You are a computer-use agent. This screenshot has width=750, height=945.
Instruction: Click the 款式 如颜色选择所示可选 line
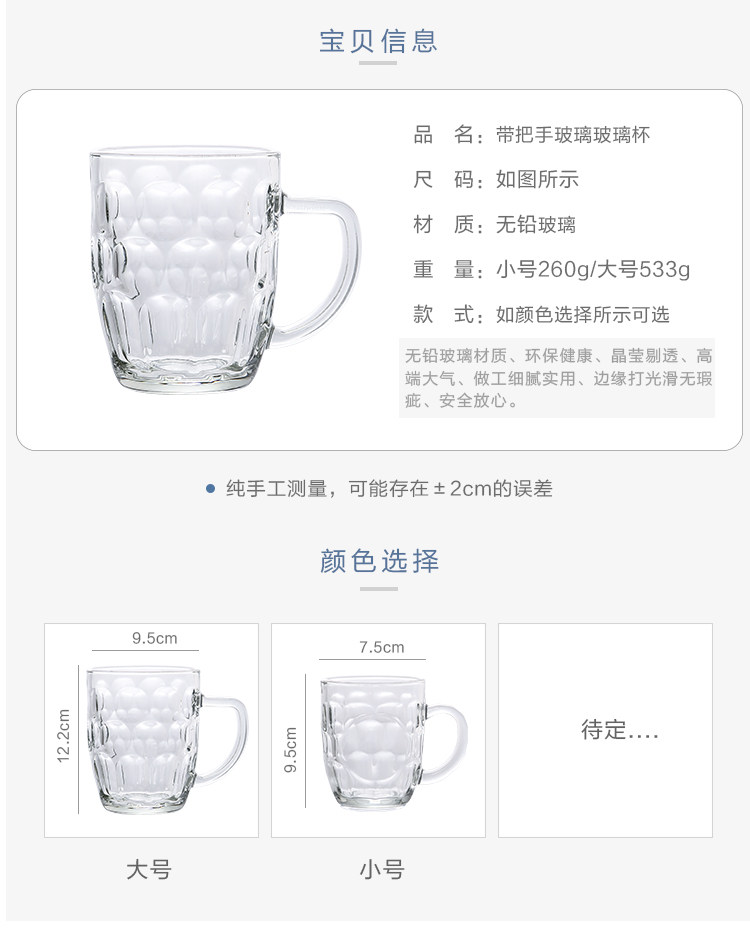(541, 315)
